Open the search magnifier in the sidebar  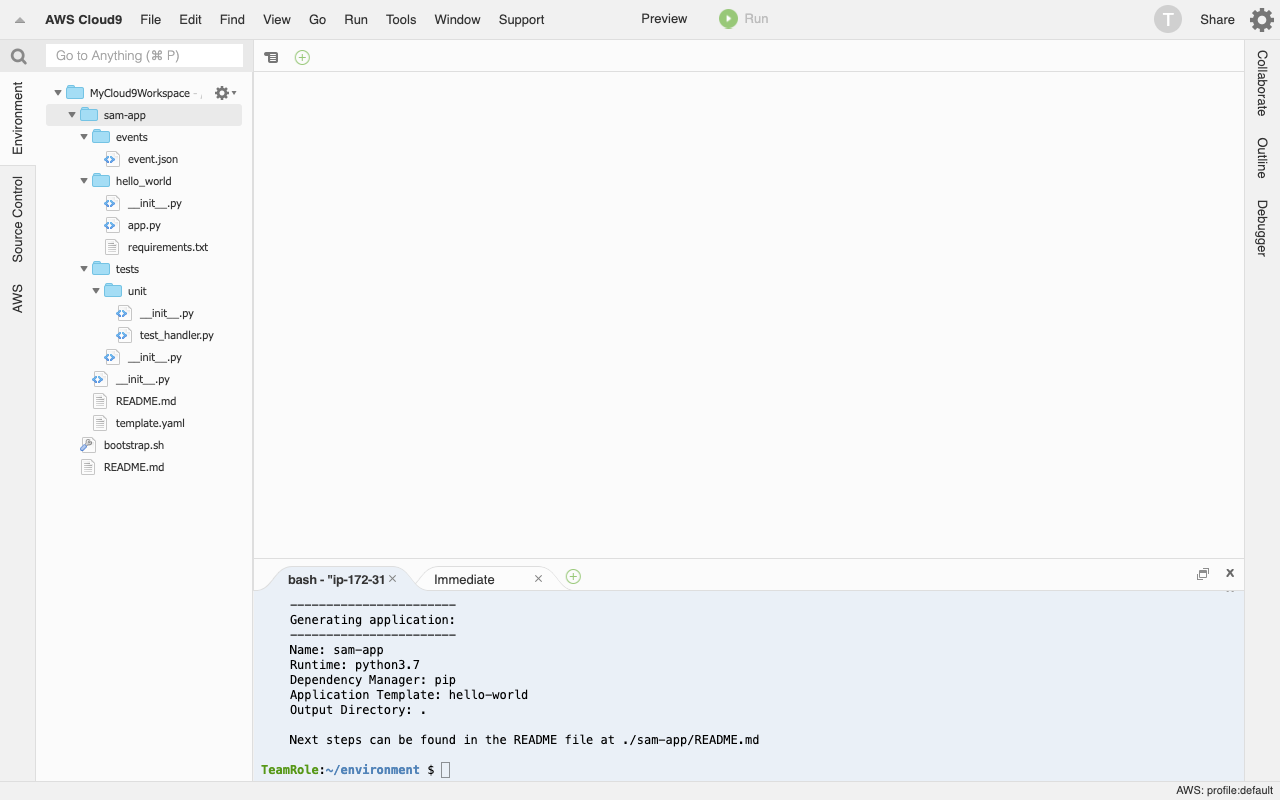18,56
